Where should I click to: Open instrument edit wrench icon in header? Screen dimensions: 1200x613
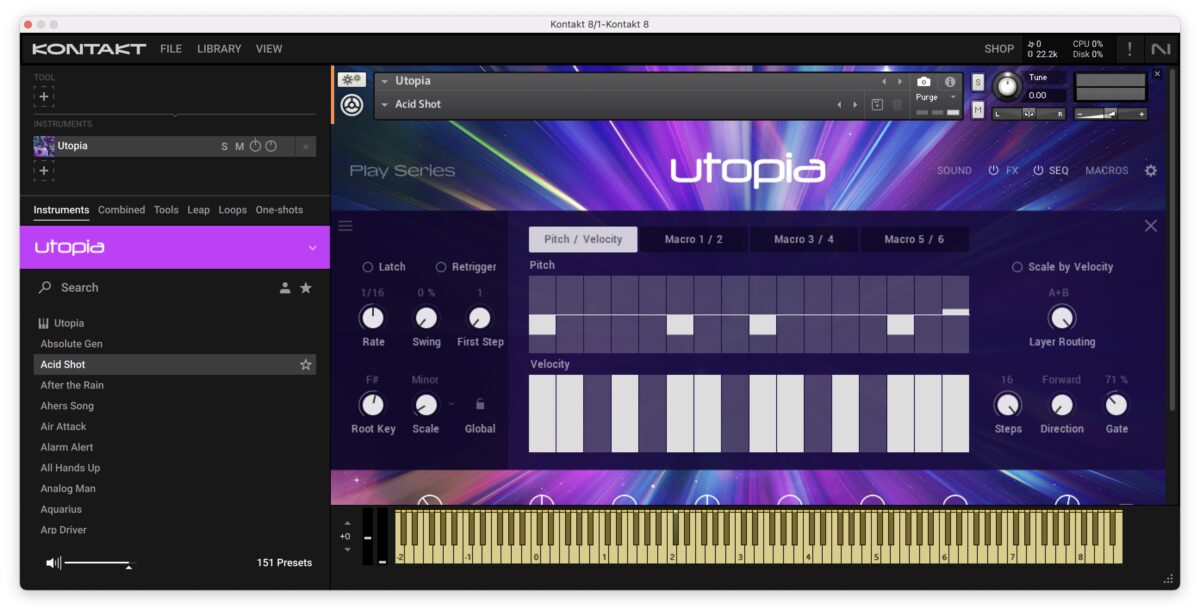click(351, 80)
